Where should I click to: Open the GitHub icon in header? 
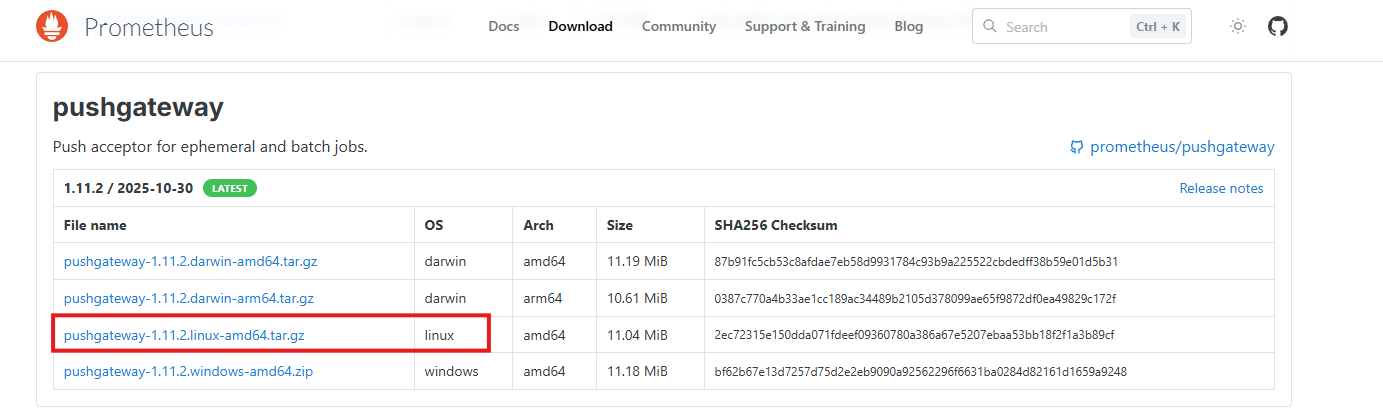click(x=1278, y=27)
